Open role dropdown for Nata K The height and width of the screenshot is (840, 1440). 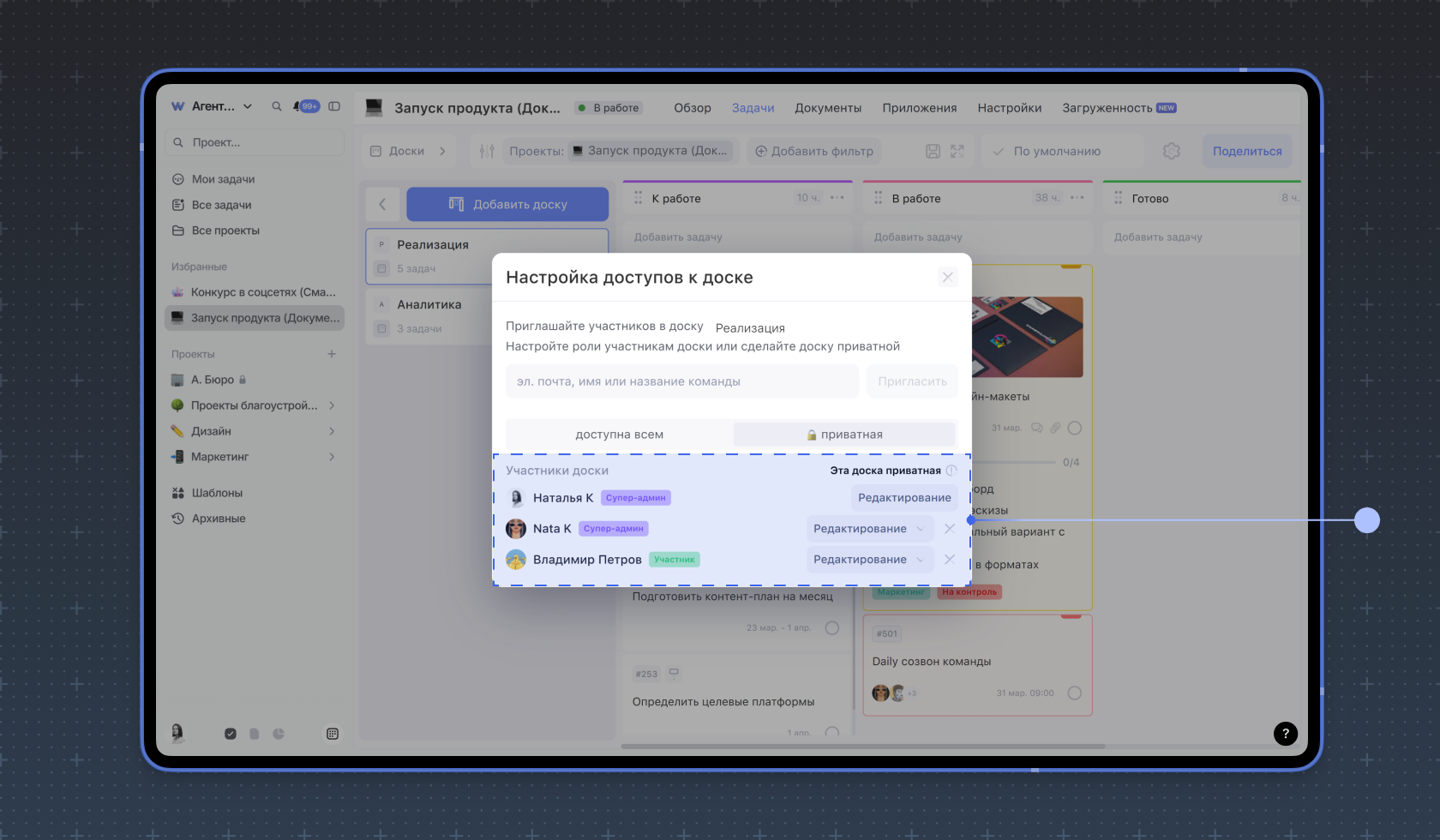869,529
